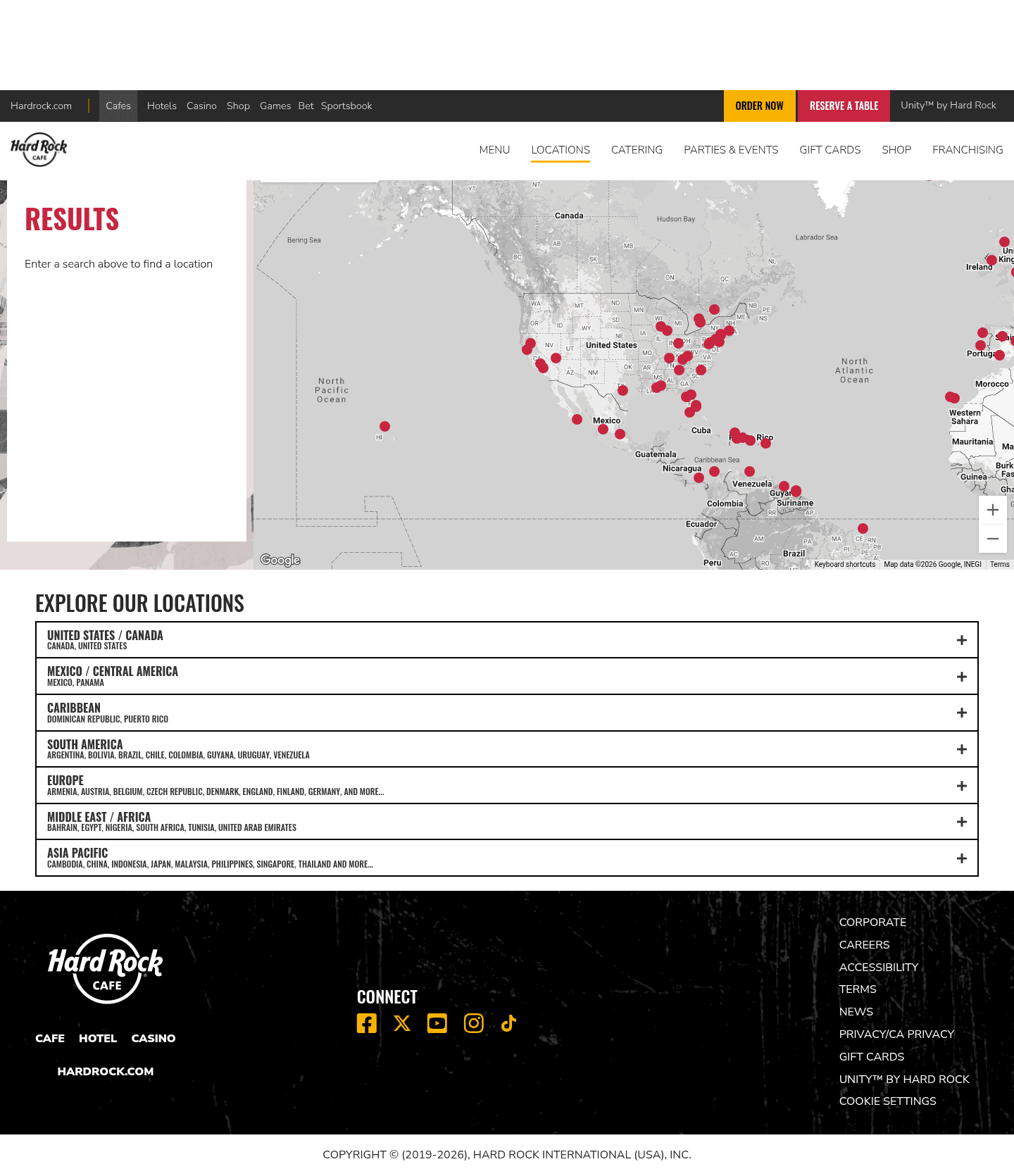Image resolution: width=1014 pixels, height=1176 pixels.
Task: Select the map pin near Brazil's coast
Action: pos(863,528)
